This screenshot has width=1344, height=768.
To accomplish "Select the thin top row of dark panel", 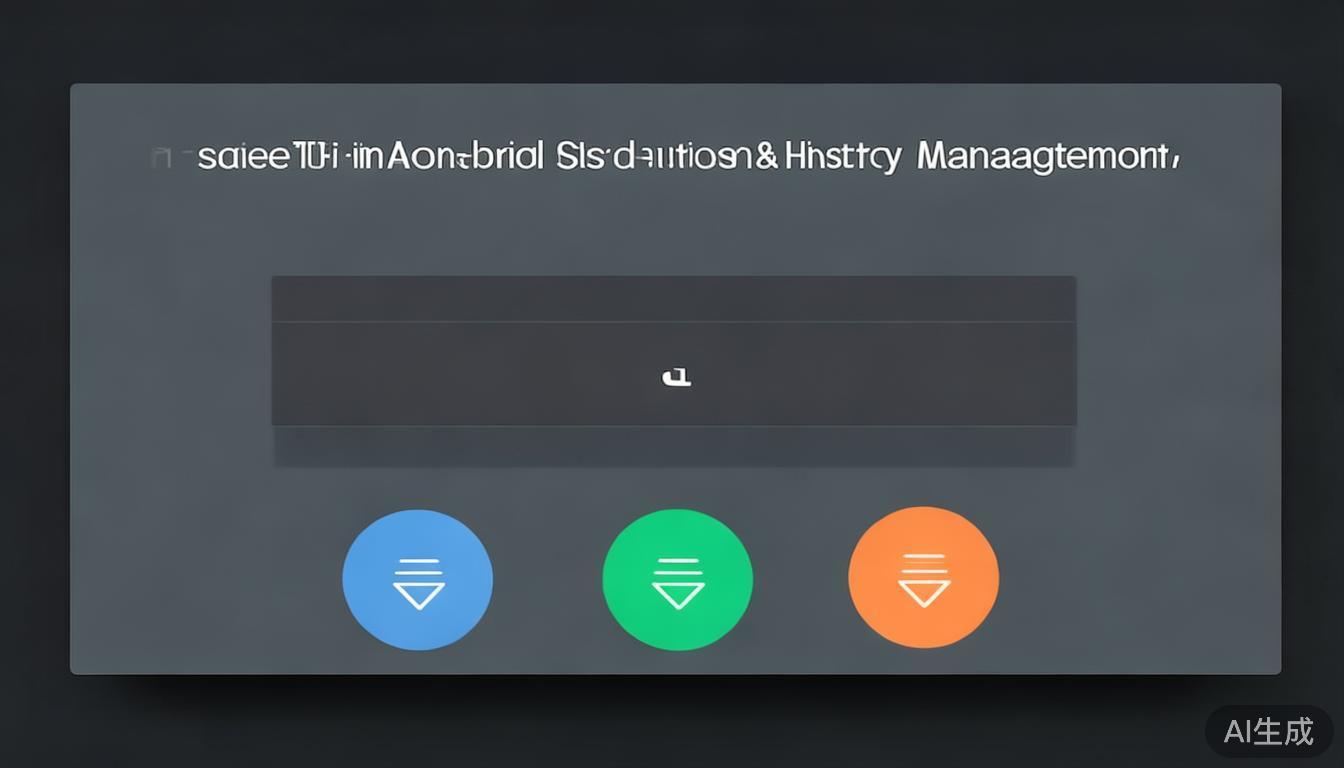I will (x=674, y=299).
